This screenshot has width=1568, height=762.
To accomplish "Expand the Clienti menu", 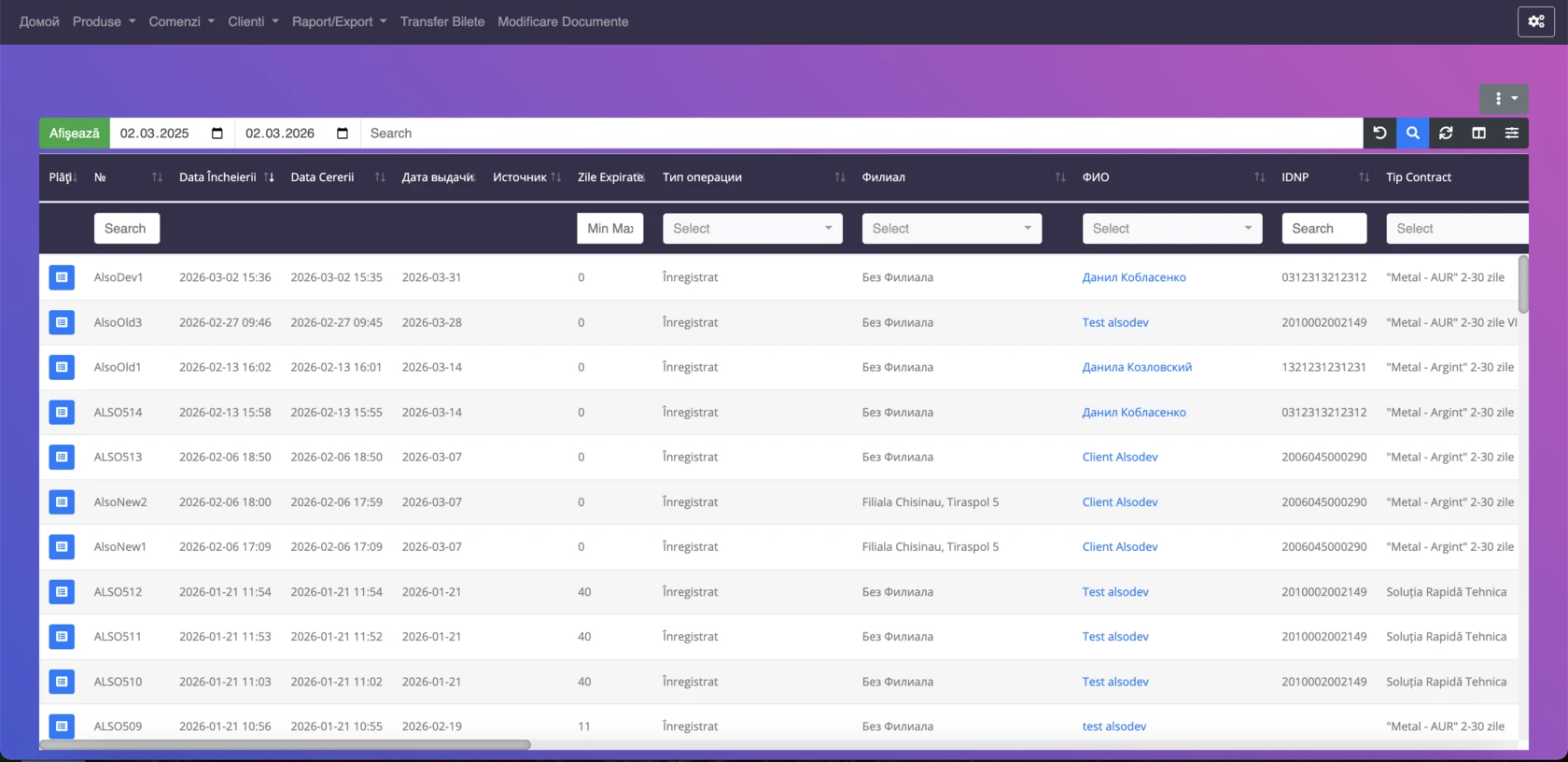I will tap(253, 21).
